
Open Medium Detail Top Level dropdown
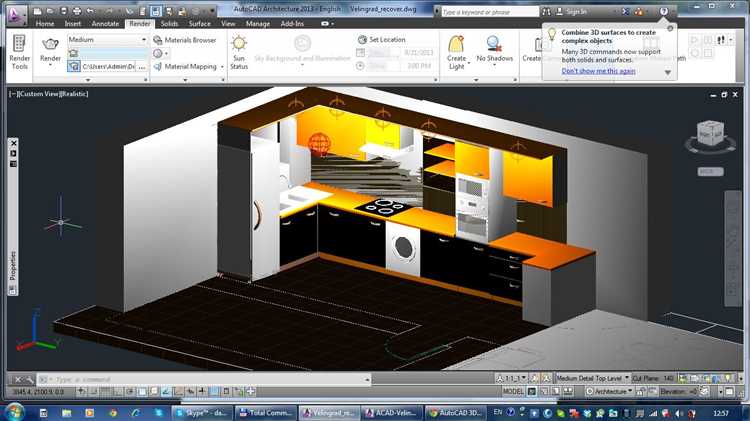(x=592, y=378)
